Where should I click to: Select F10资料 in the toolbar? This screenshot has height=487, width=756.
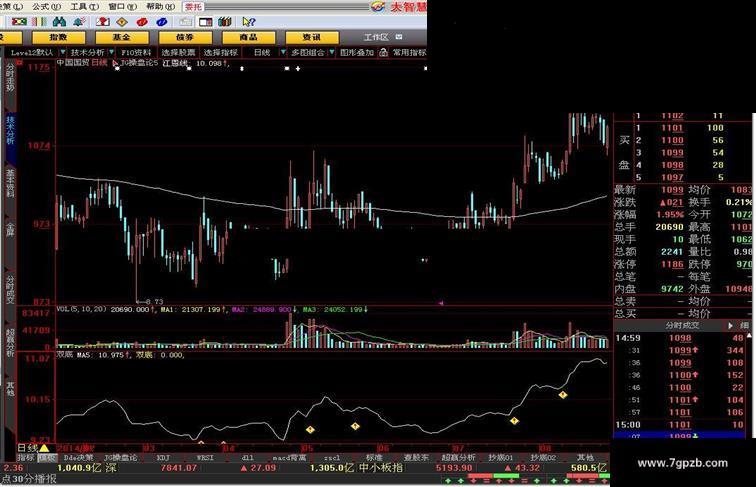[x=136, y=52]
